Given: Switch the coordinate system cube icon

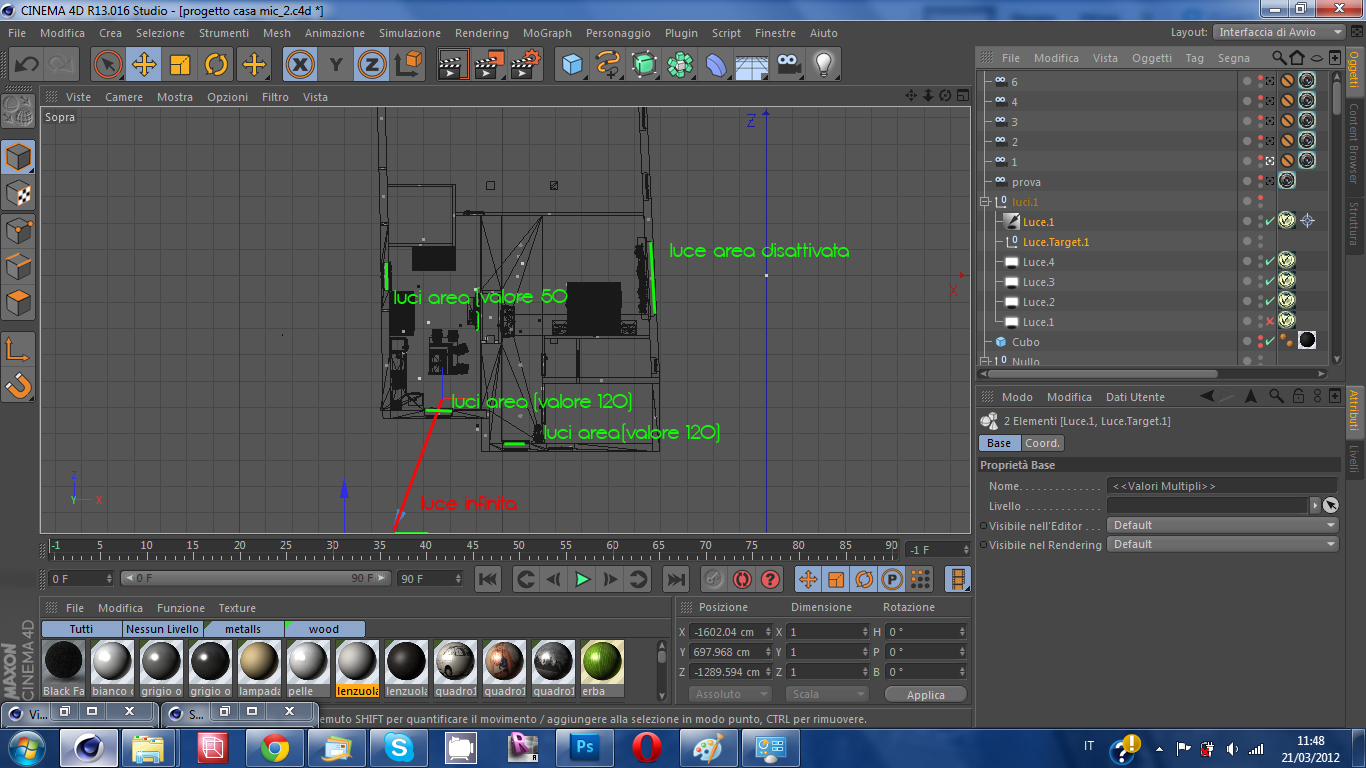Looking at the screenshot, I should [x=408, y=66].
